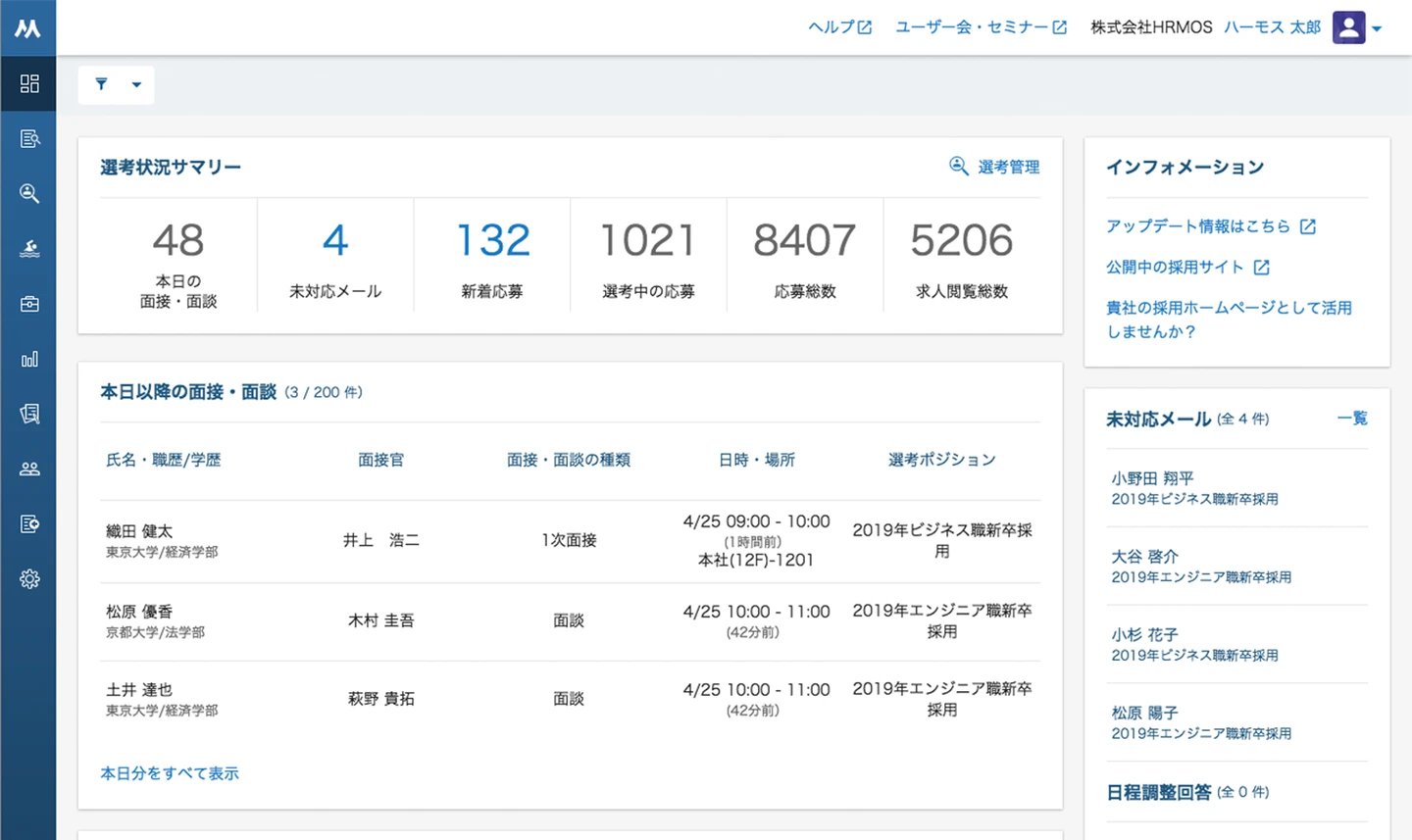Open the job postings document icon in sidebar
The width and height of the screenshot is (1412, 840).
(29, 138)
